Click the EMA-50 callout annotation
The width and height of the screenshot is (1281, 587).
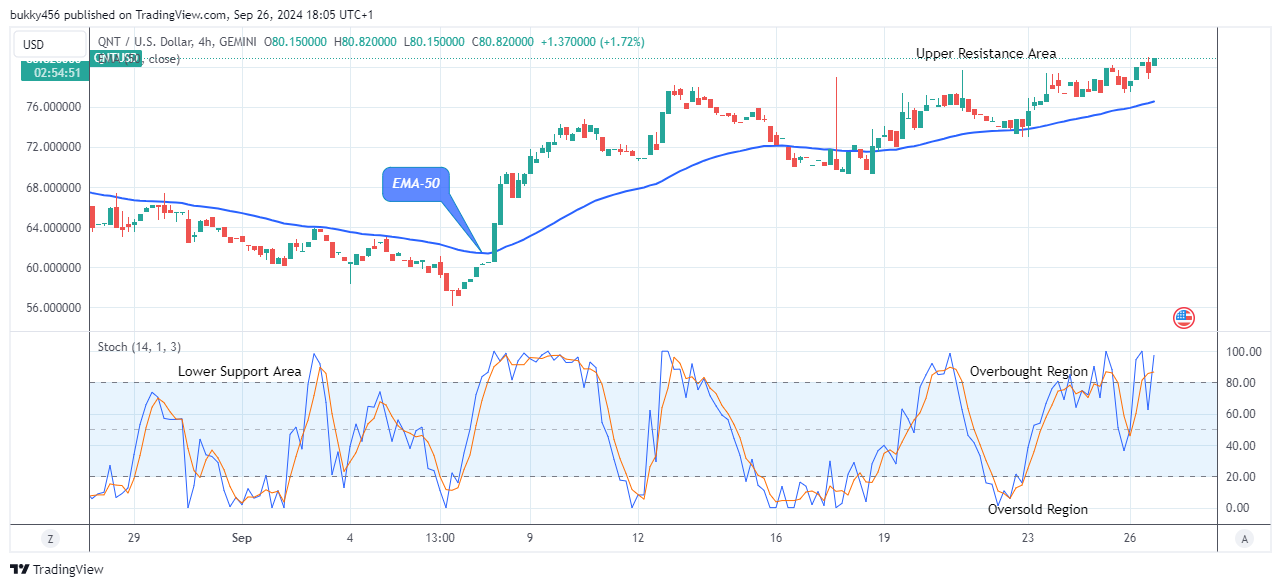click(415, 183)
